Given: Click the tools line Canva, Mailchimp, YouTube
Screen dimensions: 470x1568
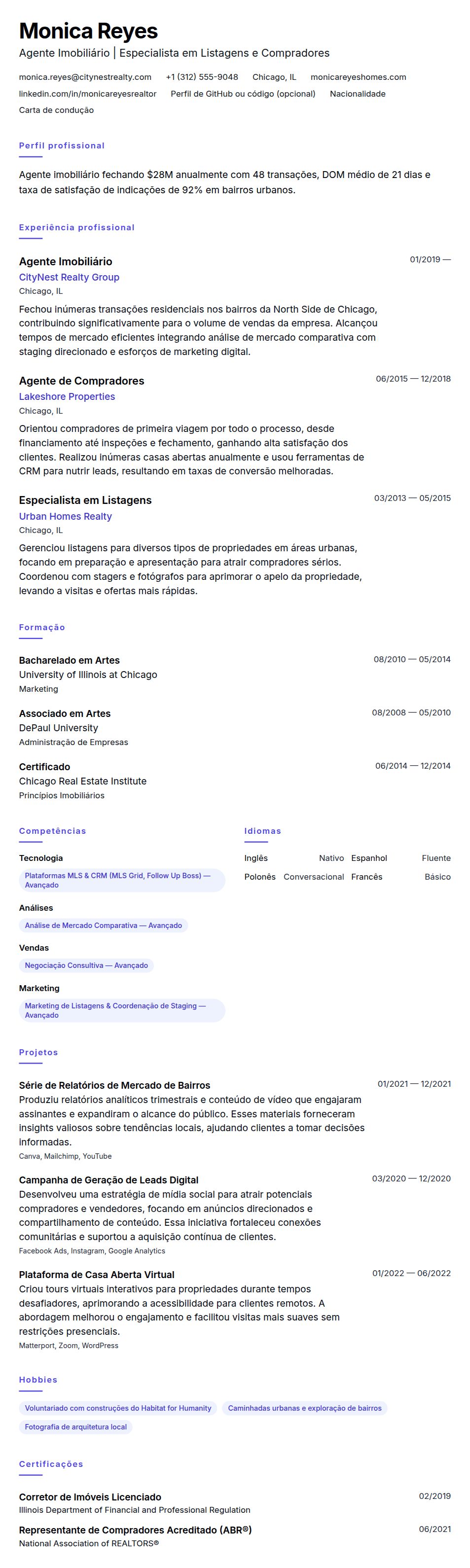Looking at the screenshot, I should (x=65, y=1156).
